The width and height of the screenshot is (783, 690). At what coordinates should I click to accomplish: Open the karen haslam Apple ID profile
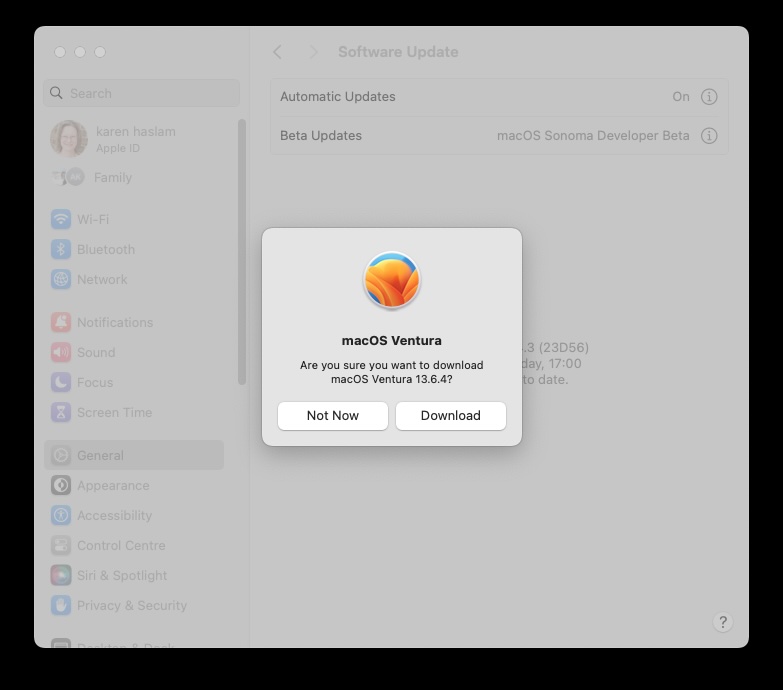[x=135, y=139]
